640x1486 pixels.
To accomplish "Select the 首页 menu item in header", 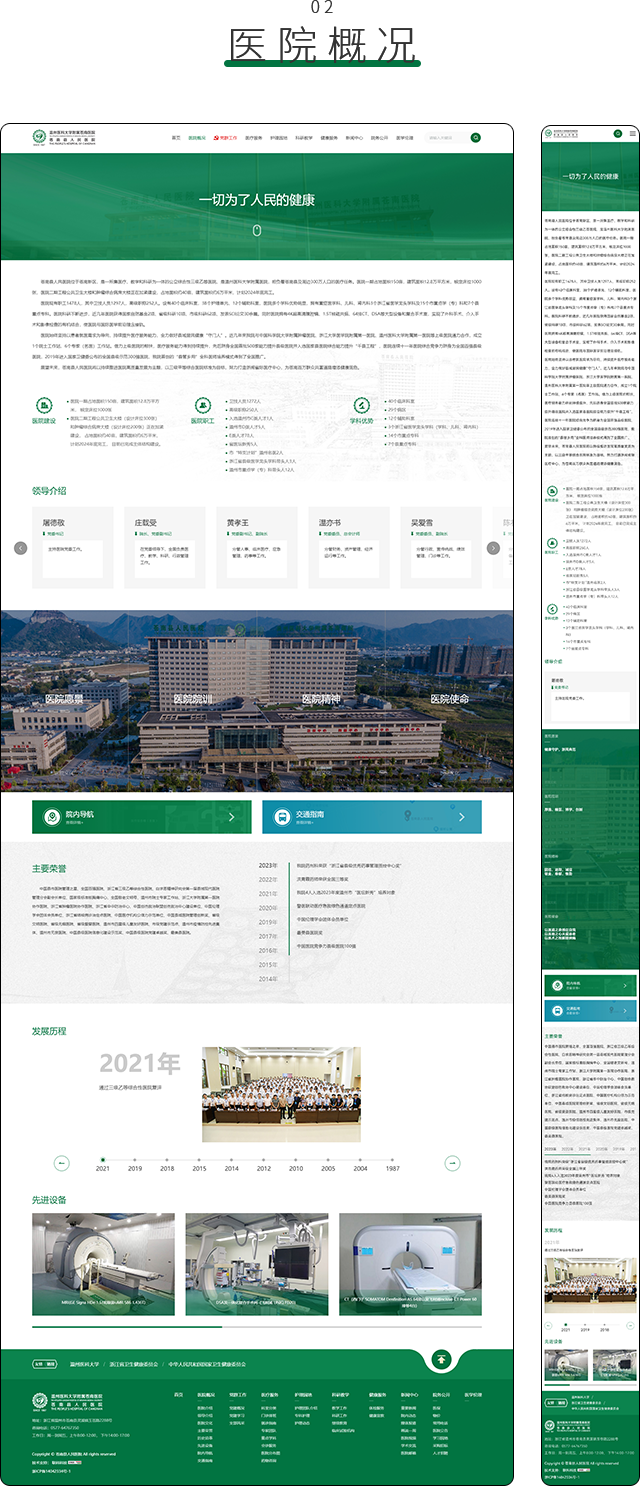I will [176, 137].
